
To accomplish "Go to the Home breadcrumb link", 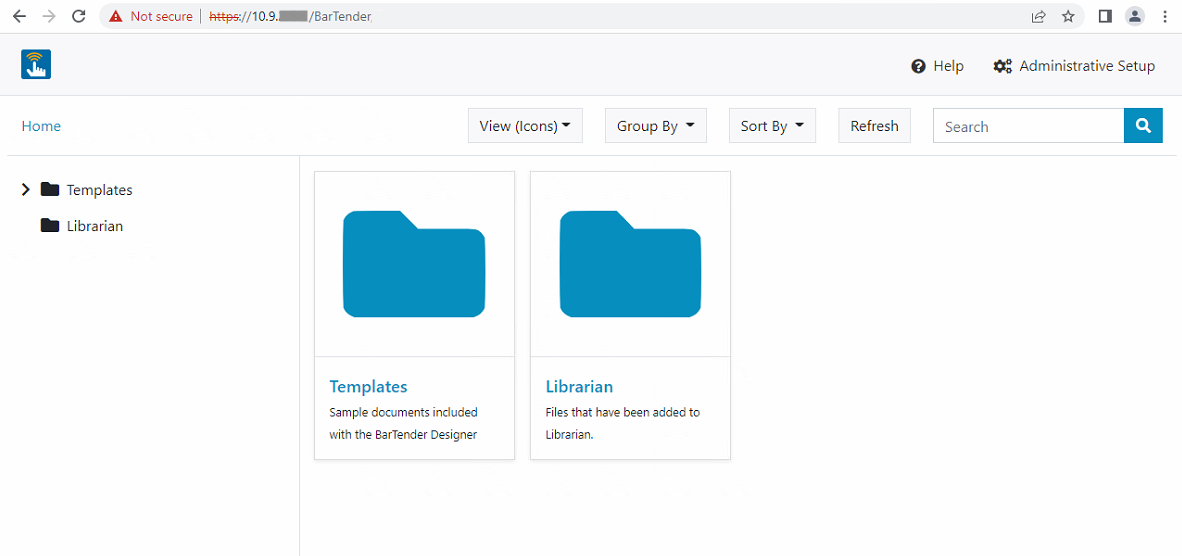I will point(41,126).
